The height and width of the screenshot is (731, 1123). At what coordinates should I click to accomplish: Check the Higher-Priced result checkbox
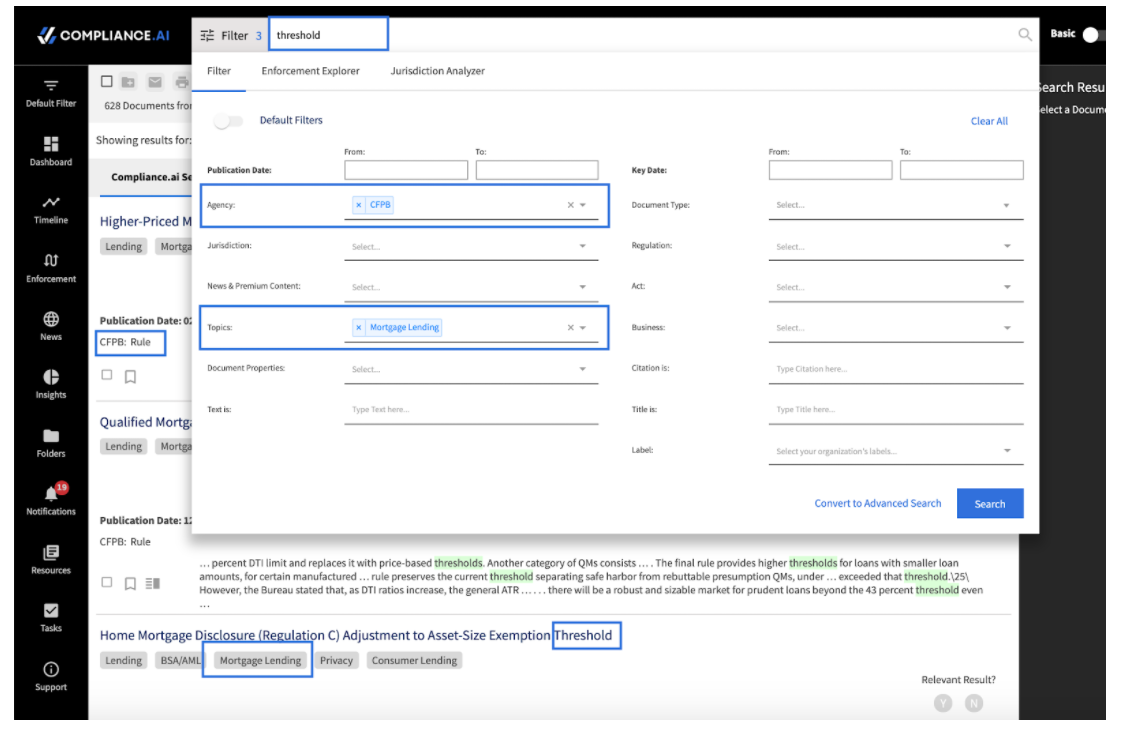pyautogui.click(x=107, y=374)
